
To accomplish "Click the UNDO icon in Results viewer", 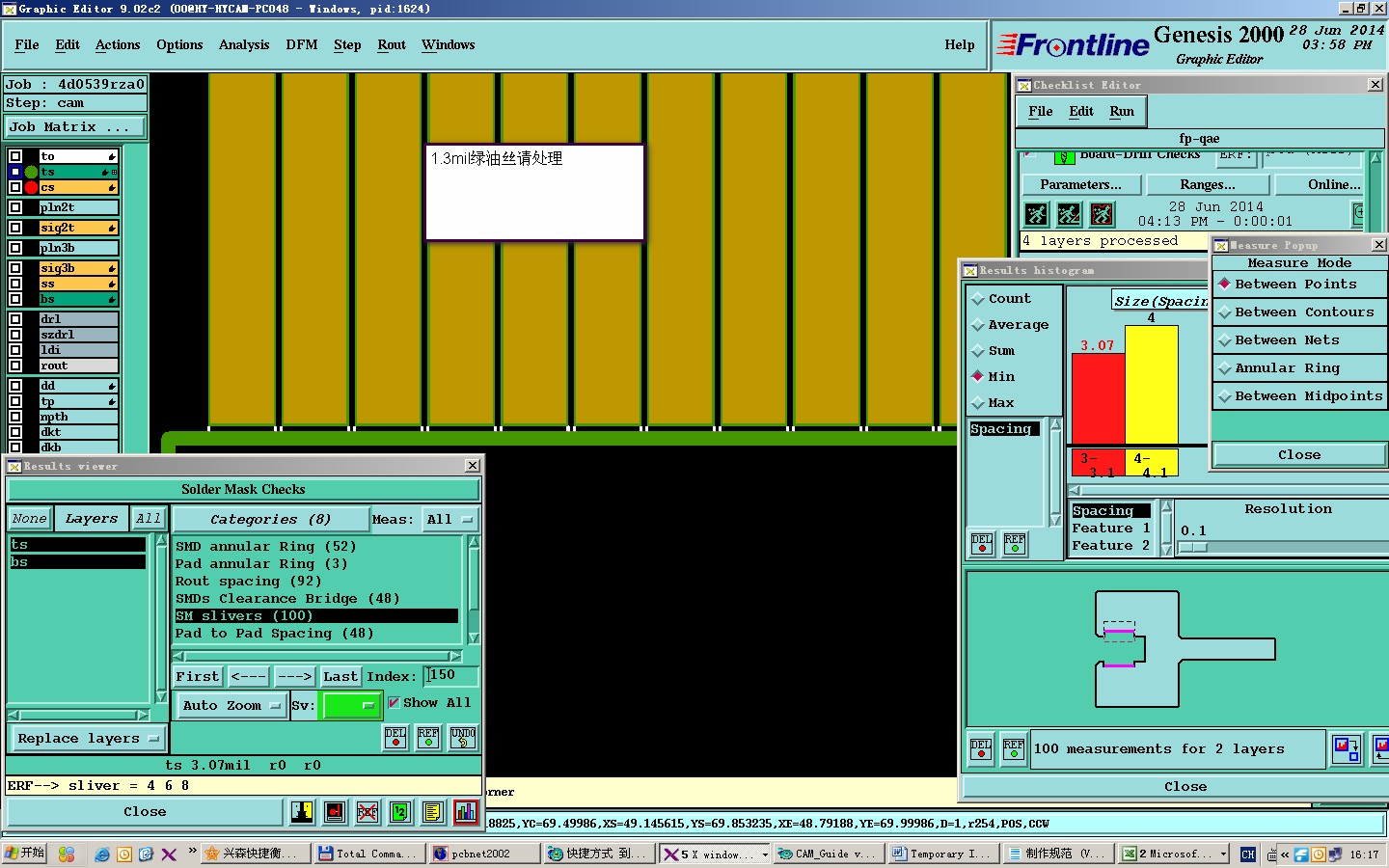I will pos(462,738).
